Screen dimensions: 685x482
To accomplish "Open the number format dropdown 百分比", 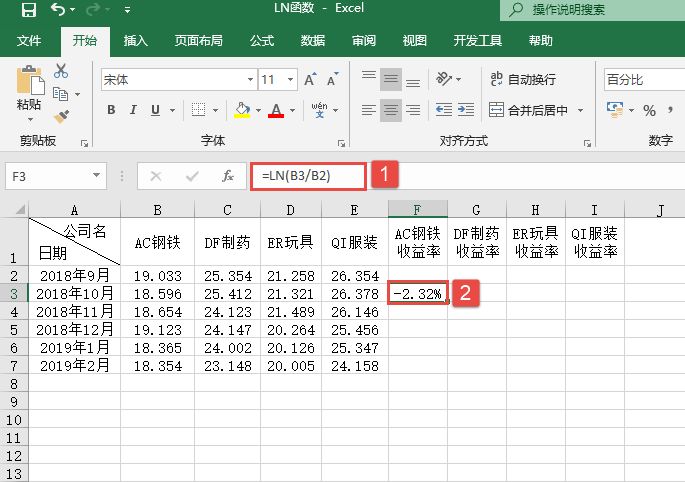I will tap(642, 79).
